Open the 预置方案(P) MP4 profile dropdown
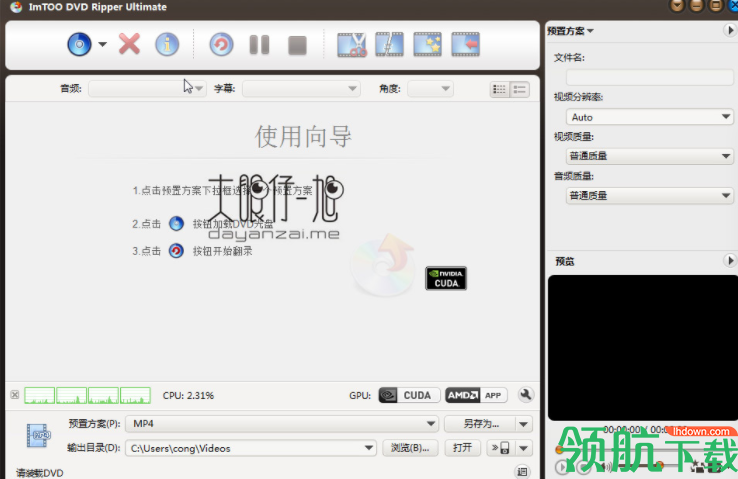 [282, 424]
